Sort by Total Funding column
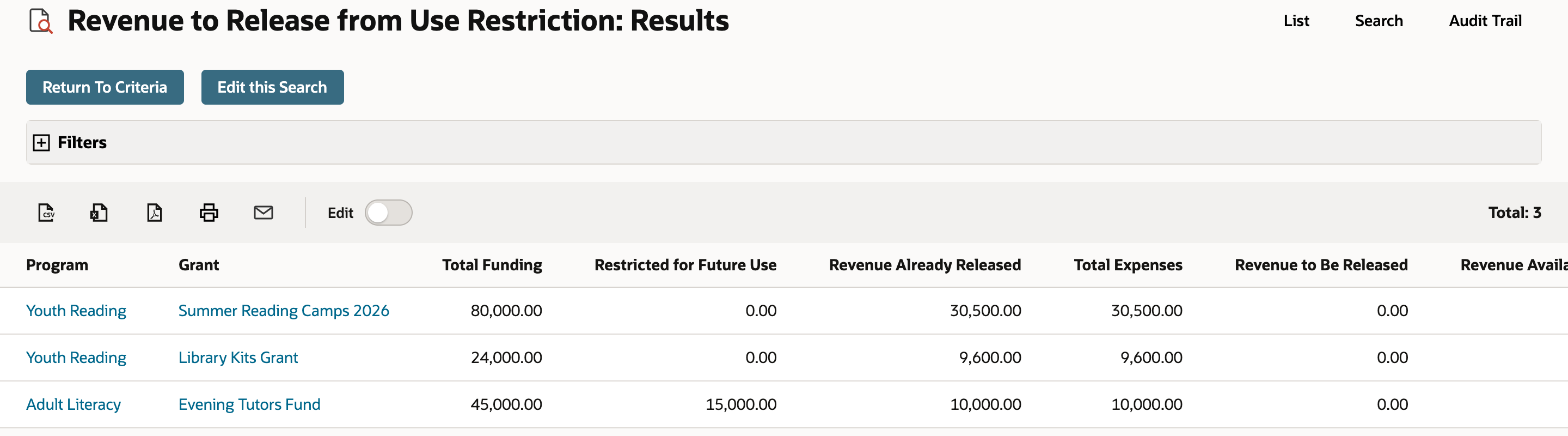 (492, 265)
